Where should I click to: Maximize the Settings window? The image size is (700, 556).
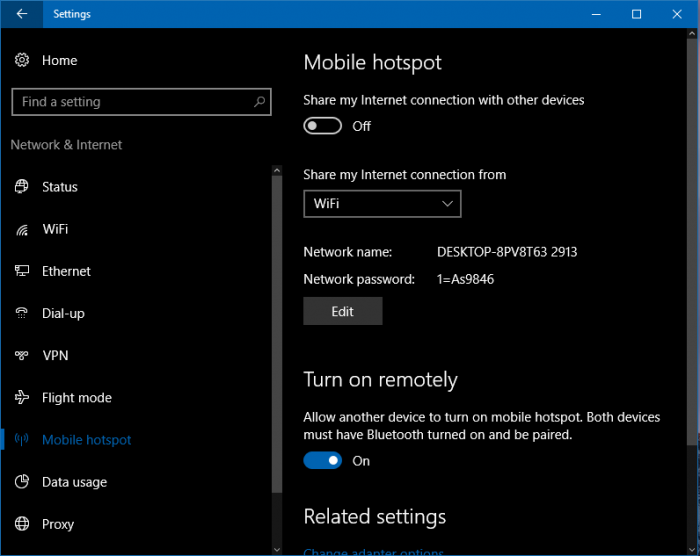click(637, 14)
